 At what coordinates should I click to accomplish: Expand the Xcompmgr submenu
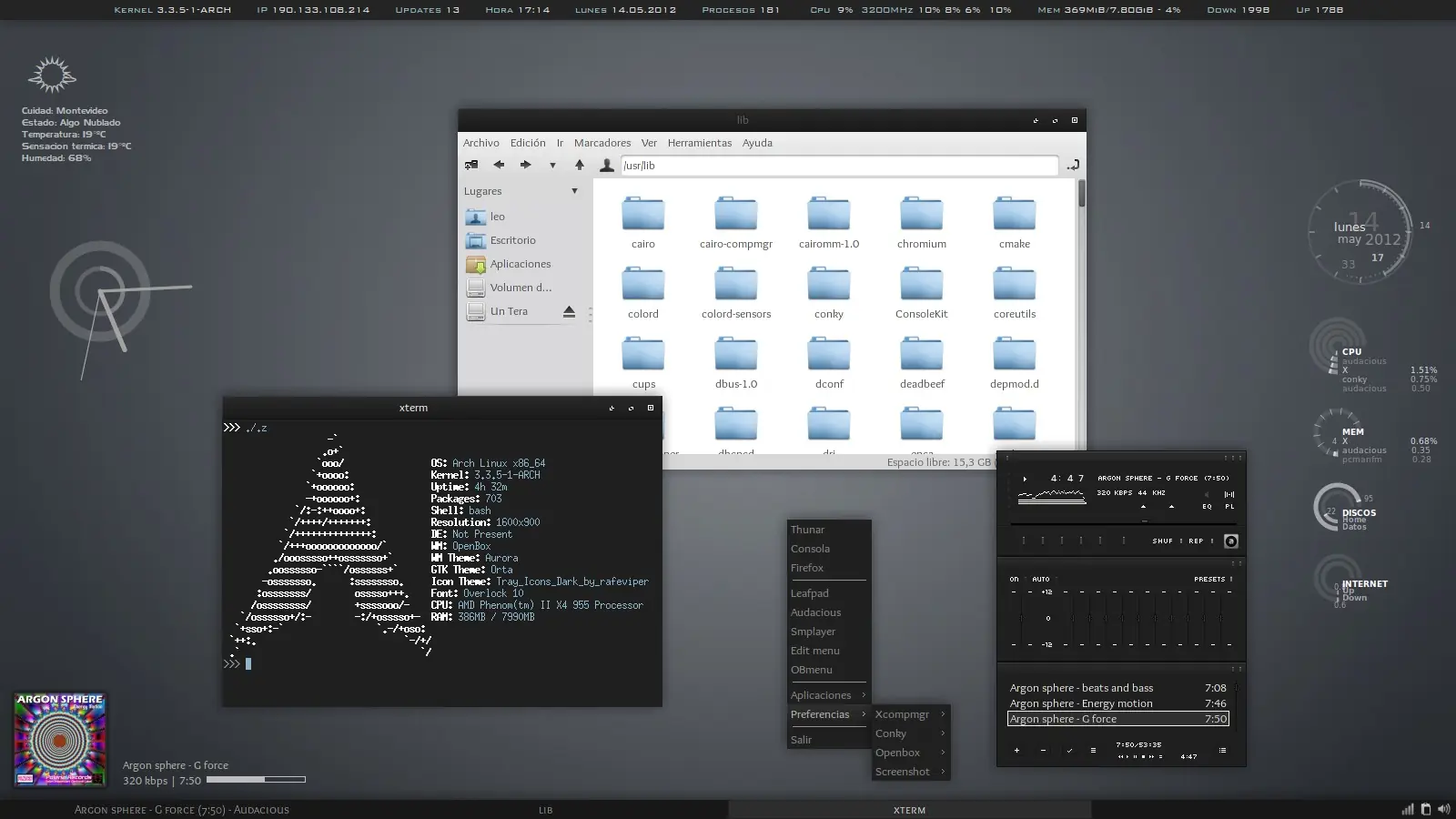pyautogui.click(x=911, y=714)
